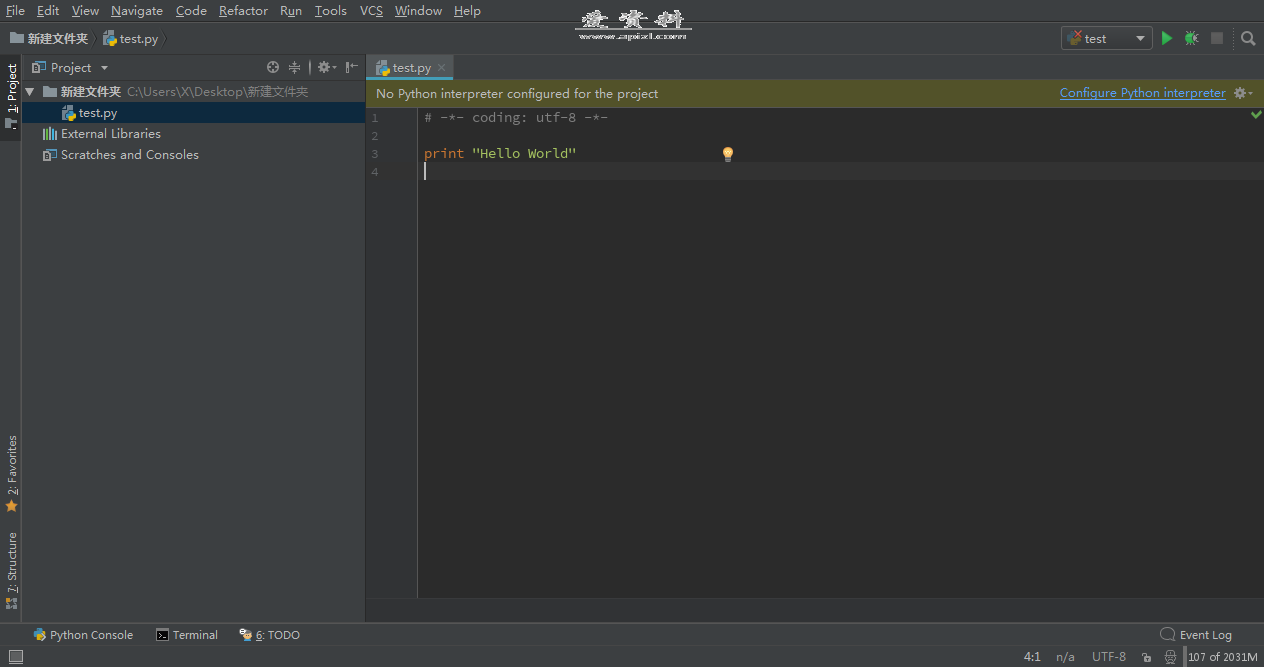Collapse the 新建文件夹 project folder
The image size is (1264, 667).
(x=29, y=91)
